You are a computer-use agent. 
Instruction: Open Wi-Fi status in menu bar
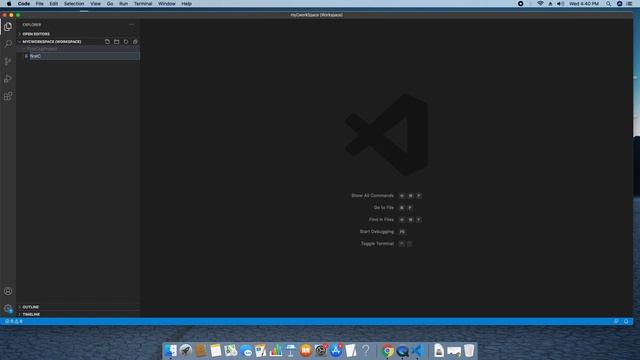coord(540,4)
